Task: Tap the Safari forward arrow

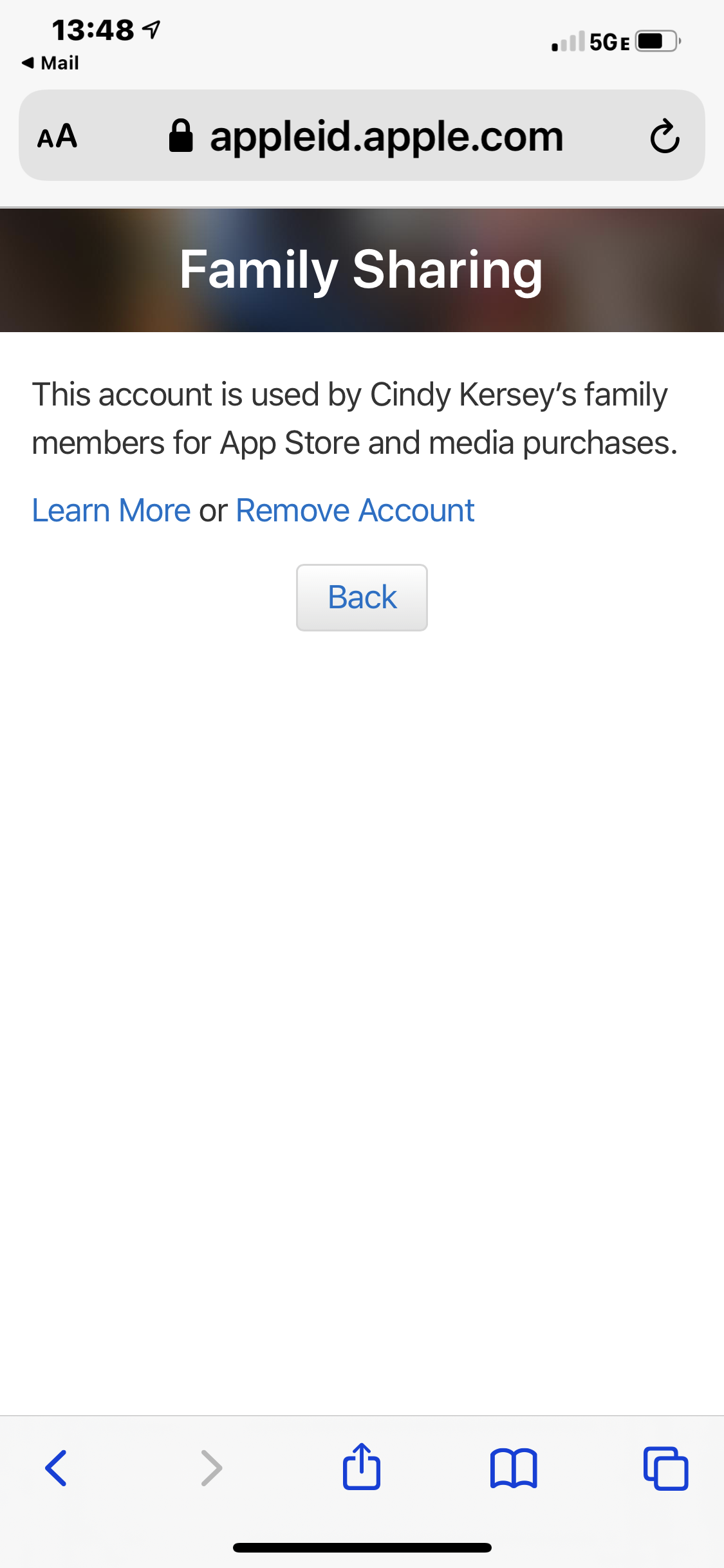Action: coord(211,1468)
